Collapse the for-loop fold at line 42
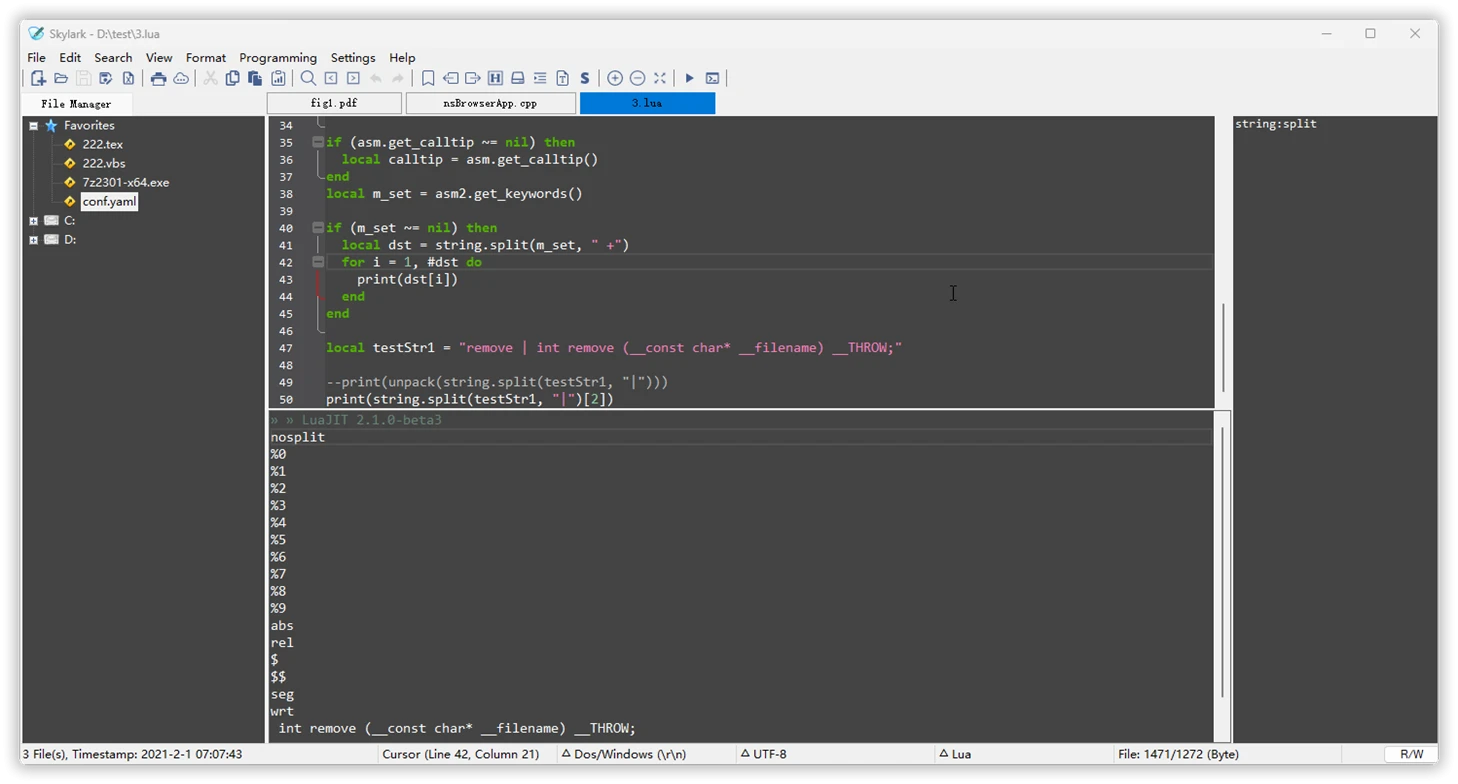 tap(318, 261)
